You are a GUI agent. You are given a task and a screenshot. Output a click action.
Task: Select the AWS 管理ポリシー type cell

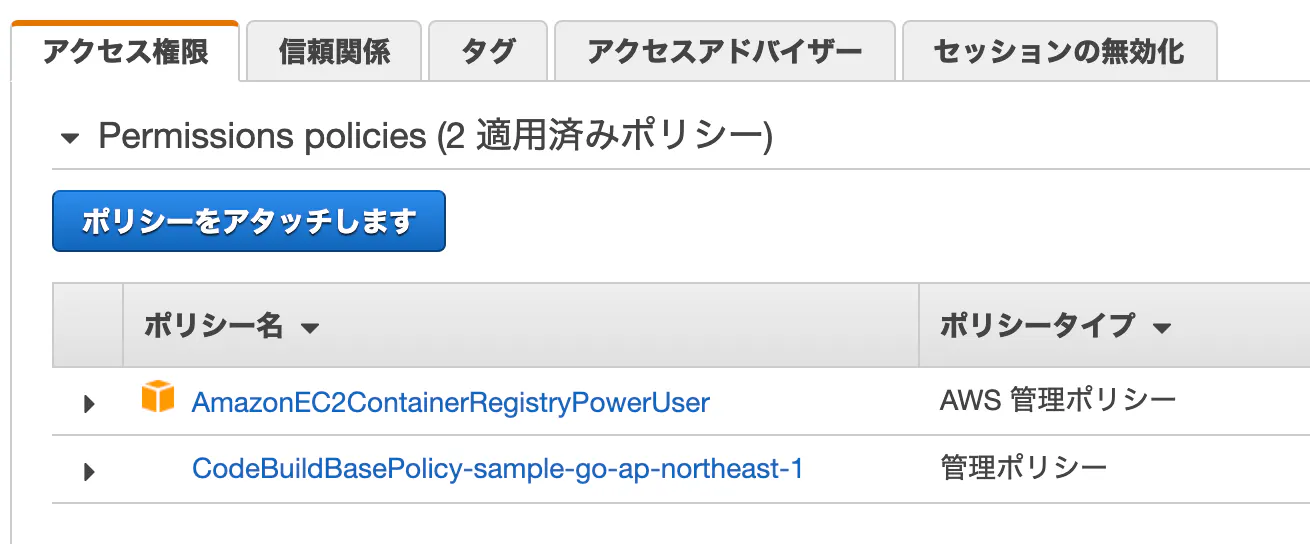click(x=1058, y=402)
